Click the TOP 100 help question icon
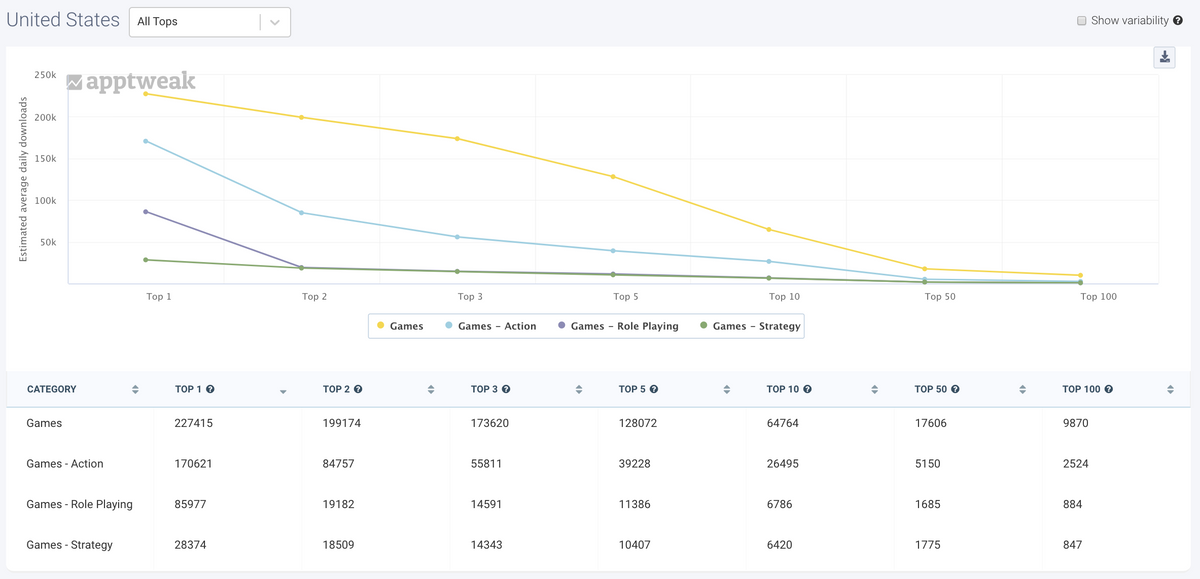The width and height of the screenshot is (1200, 579). (1108, 389)
